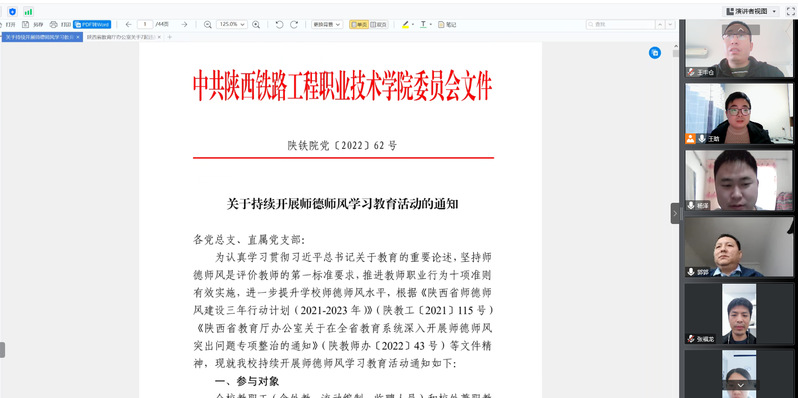798x398 pixels.
Task: Click 杨泽 microphone icon
Action: pyautogui.click(x=691, y=205)
